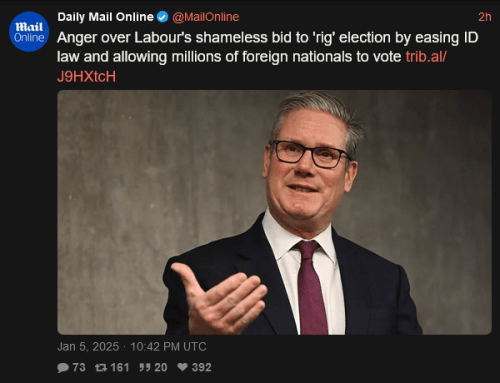
Task: Click the 2h relative timestamp
Action: coord(485,17)
